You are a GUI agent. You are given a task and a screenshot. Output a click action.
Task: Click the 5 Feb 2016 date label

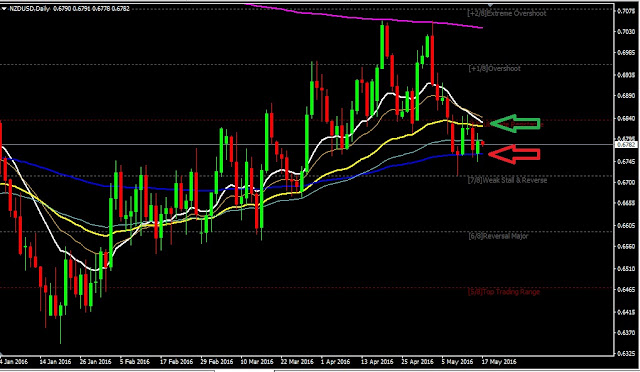(135, 362)
